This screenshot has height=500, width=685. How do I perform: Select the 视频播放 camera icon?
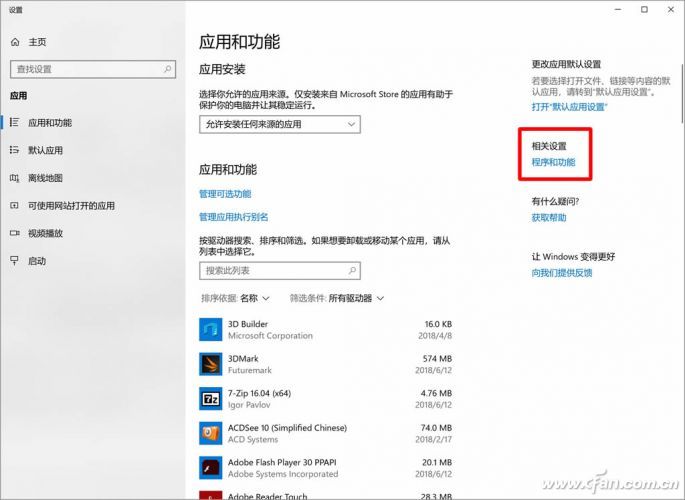(x=14, y=233)
